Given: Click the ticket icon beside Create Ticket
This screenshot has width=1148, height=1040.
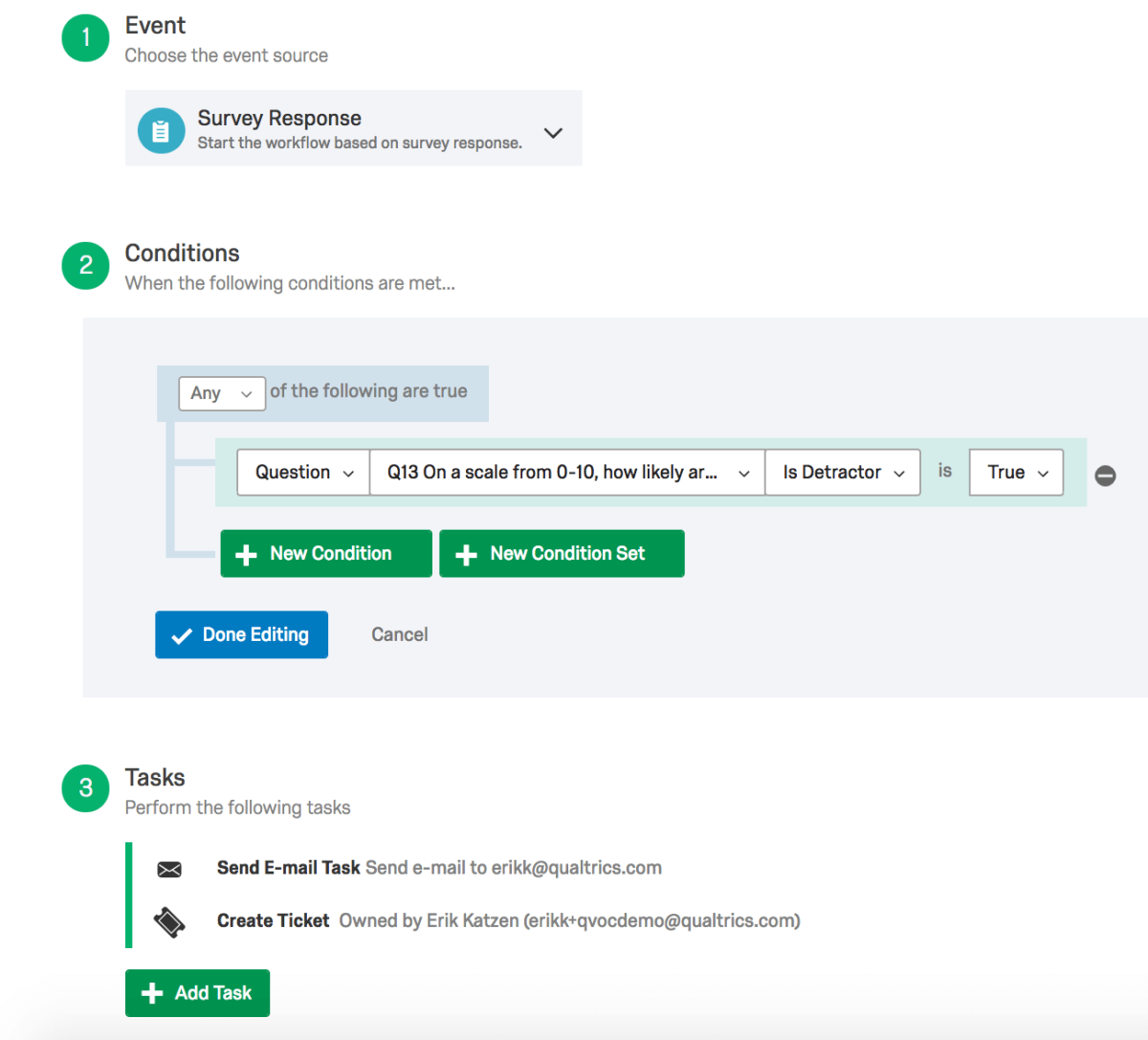Looking at the screenshot, I should tap(169, 922).
